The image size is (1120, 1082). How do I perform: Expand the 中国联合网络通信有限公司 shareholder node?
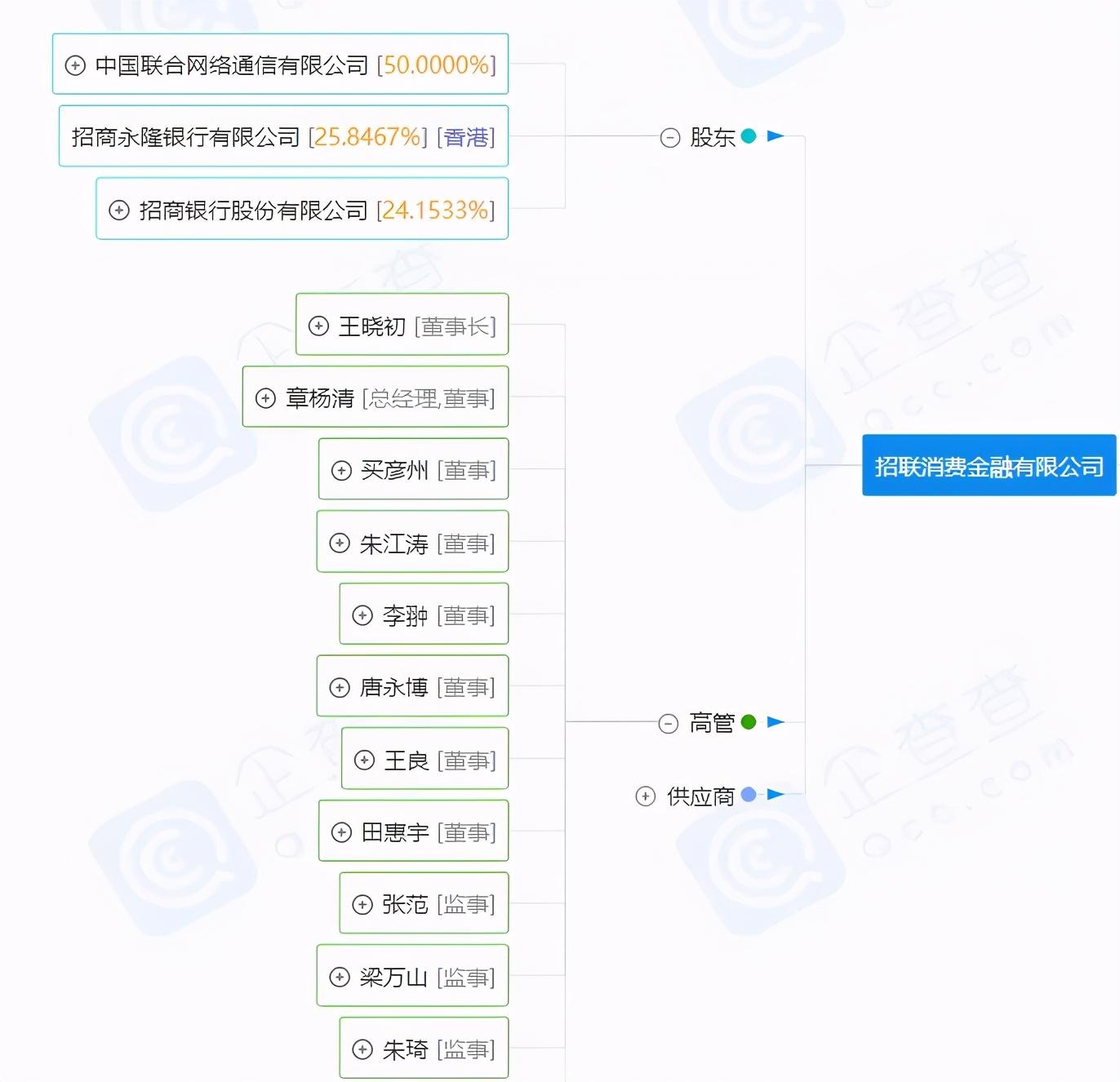[x=75, y=65]
